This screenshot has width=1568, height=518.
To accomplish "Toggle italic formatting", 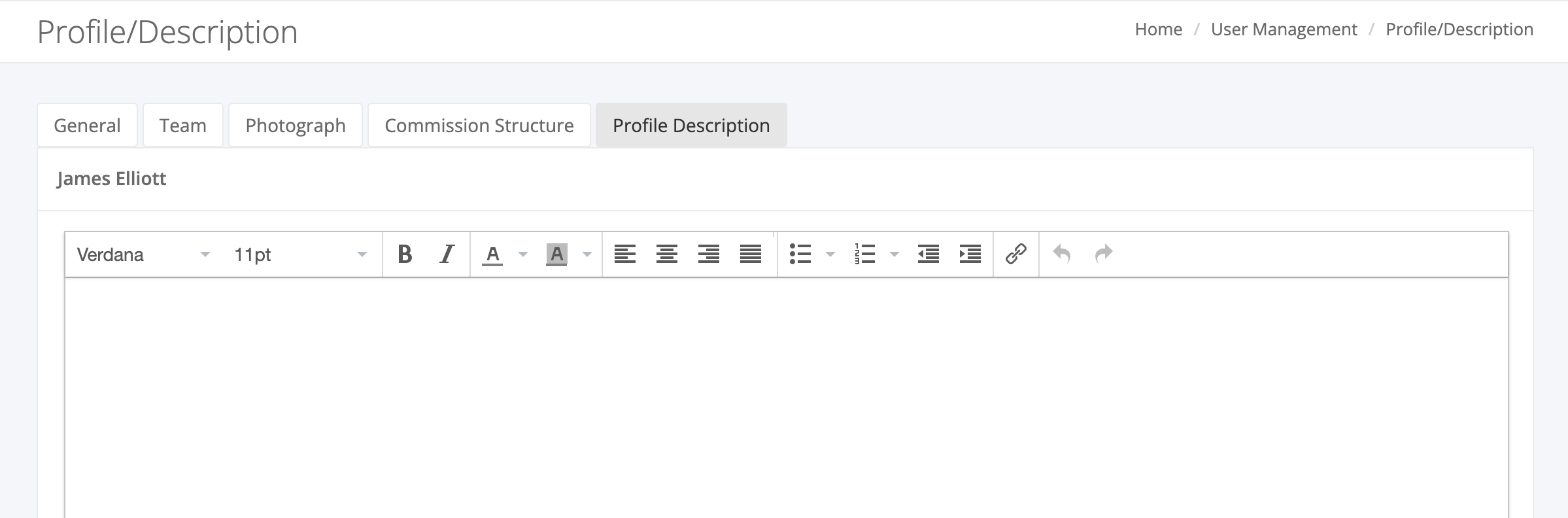I will click(447, 254).
